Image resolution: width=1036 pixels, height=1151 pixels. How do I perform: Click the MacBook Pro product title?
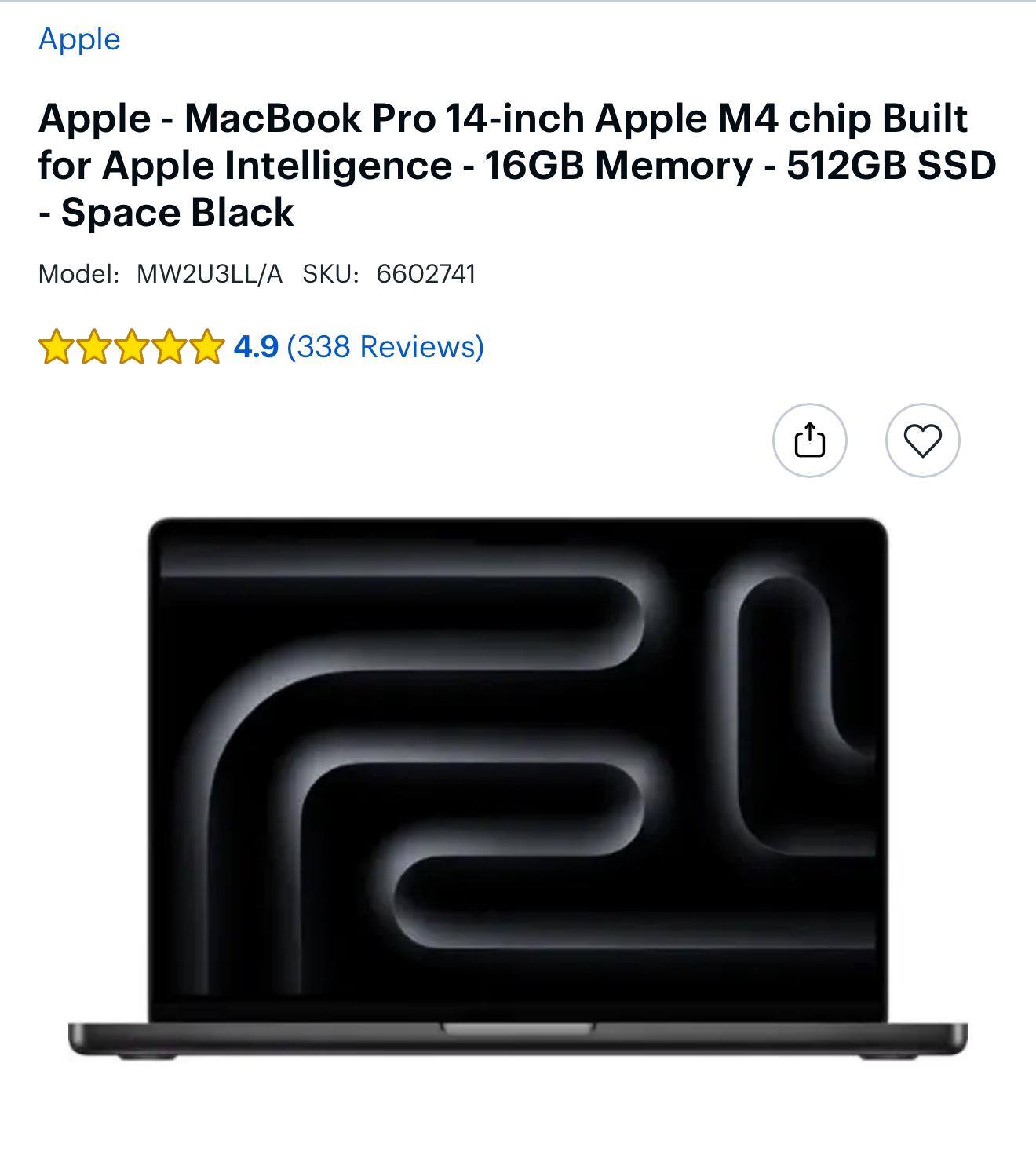pyautogui.click(x=517, y=165)
